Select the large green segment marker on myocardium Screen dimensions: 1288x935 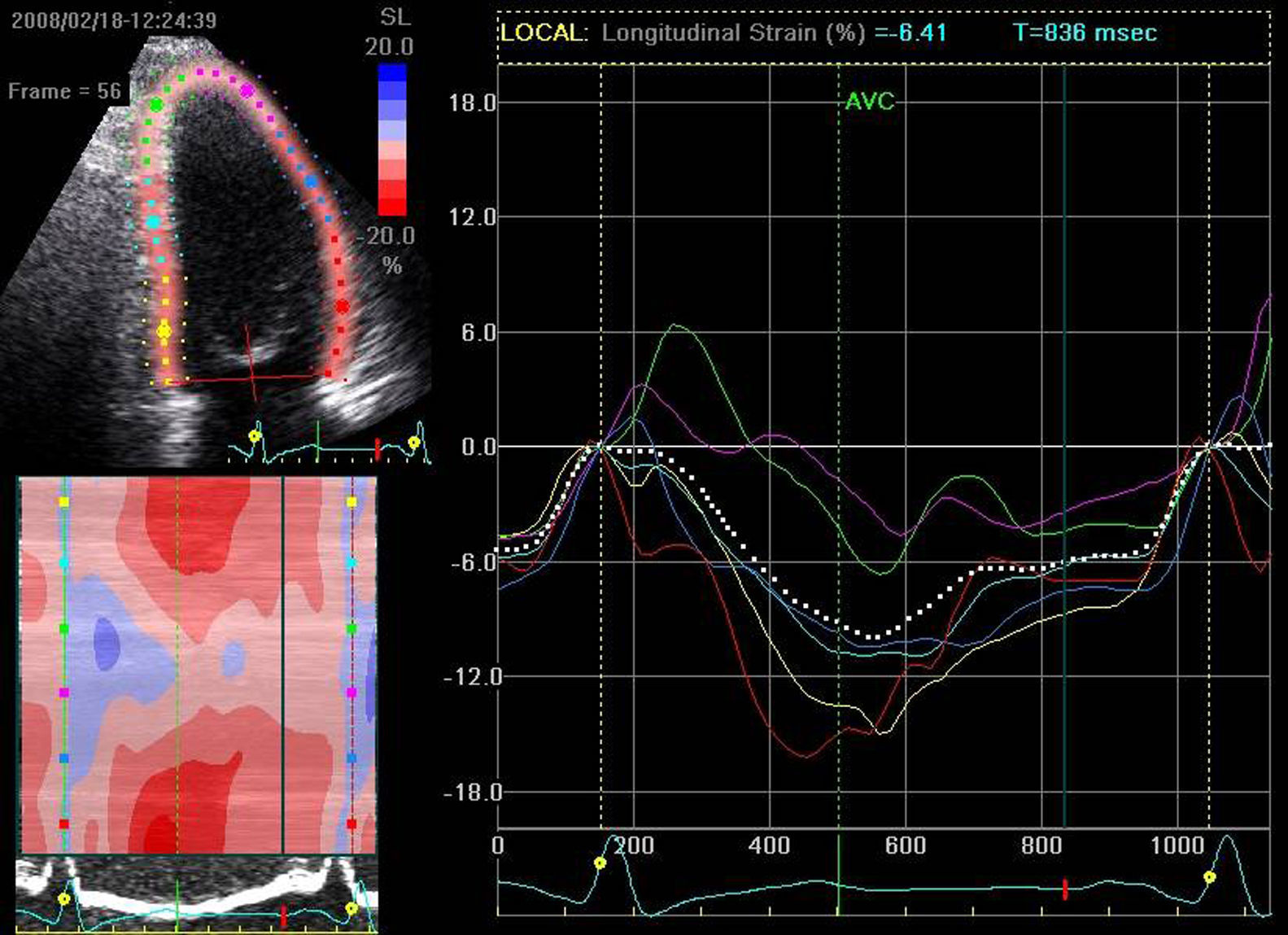[155, 105]
